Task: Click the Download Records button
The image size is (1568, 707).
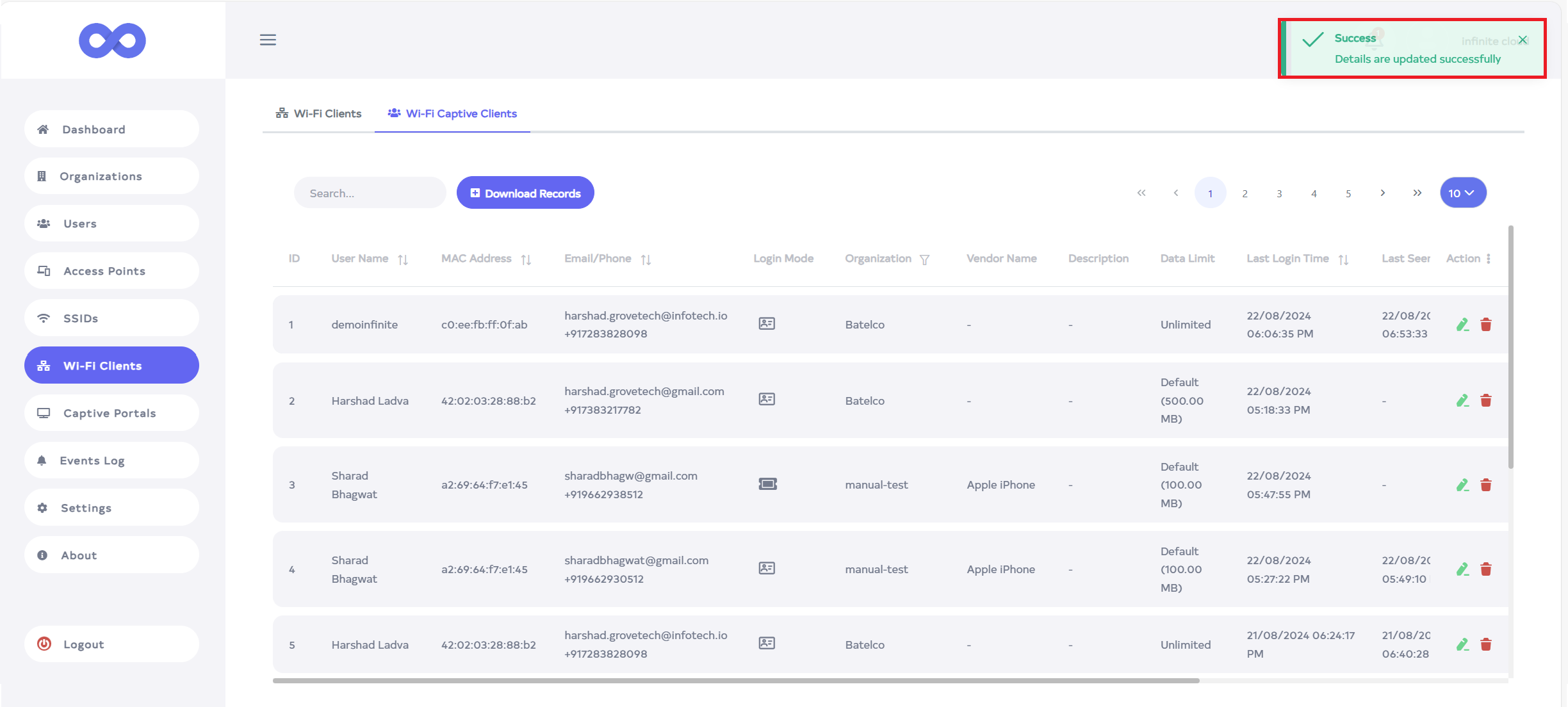Action: (x=525, y=193)
